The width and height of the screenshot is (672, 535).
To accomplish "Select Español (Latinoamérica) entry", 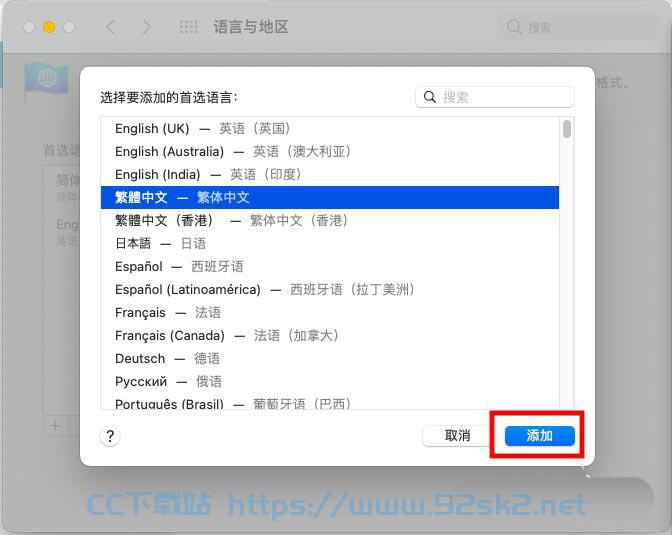I will coord(330,289).
